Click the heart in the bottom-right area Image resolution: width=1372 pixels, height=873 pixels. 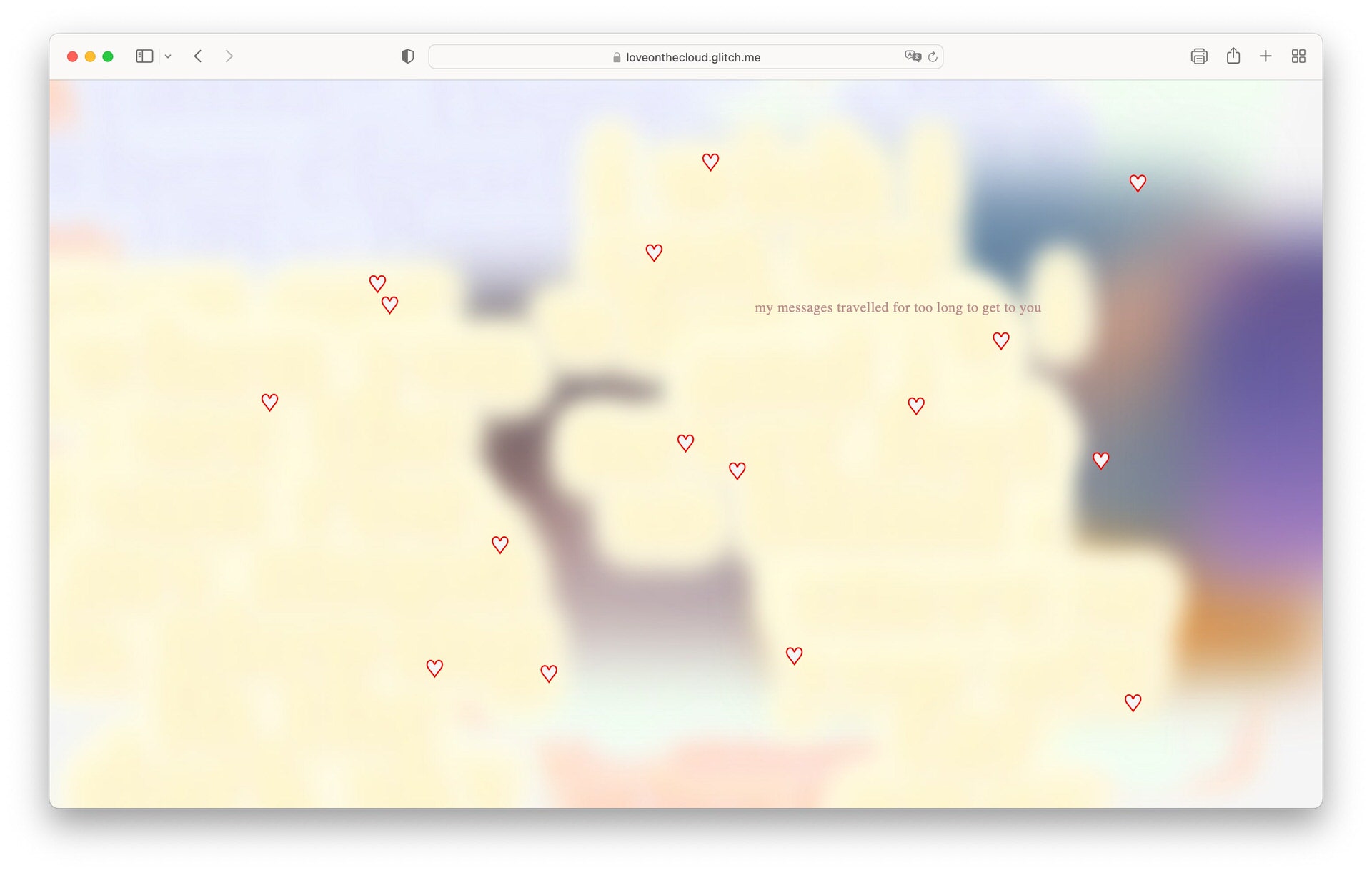tap(1133, 702)
